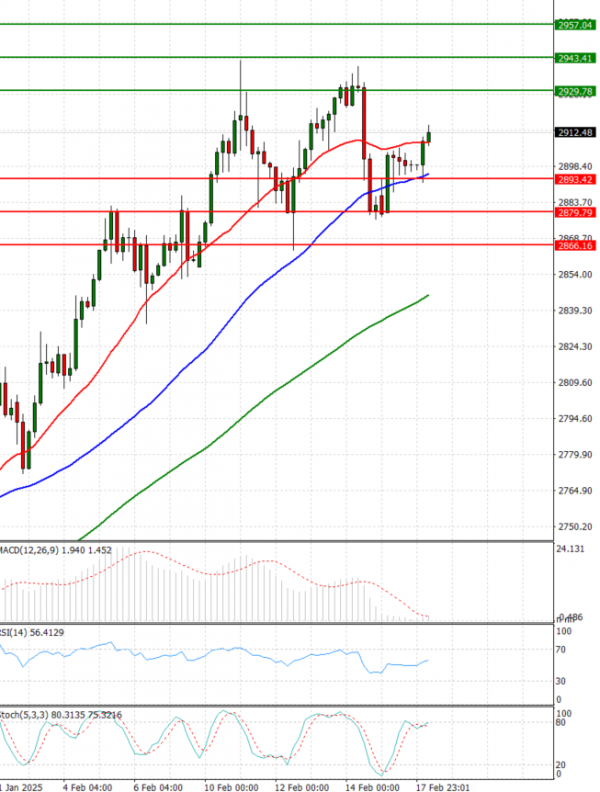Select the 2866.16 red support label

coord(575,246)
